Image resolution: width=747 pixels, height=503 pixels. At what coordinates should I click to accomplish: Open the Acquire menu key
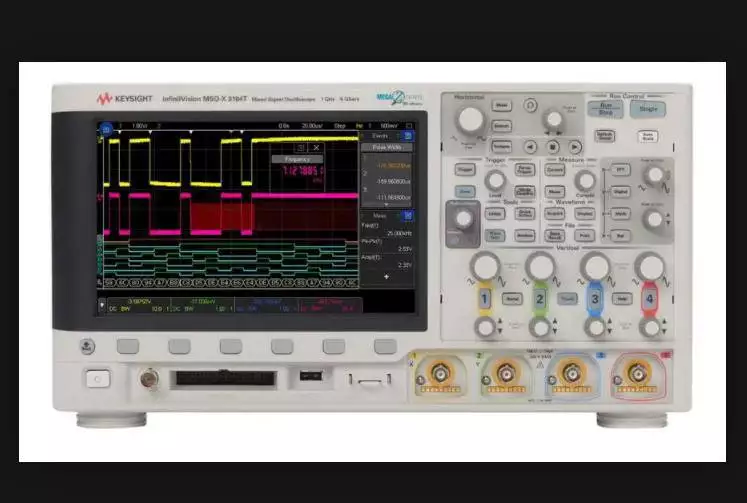tap(555, 213)
